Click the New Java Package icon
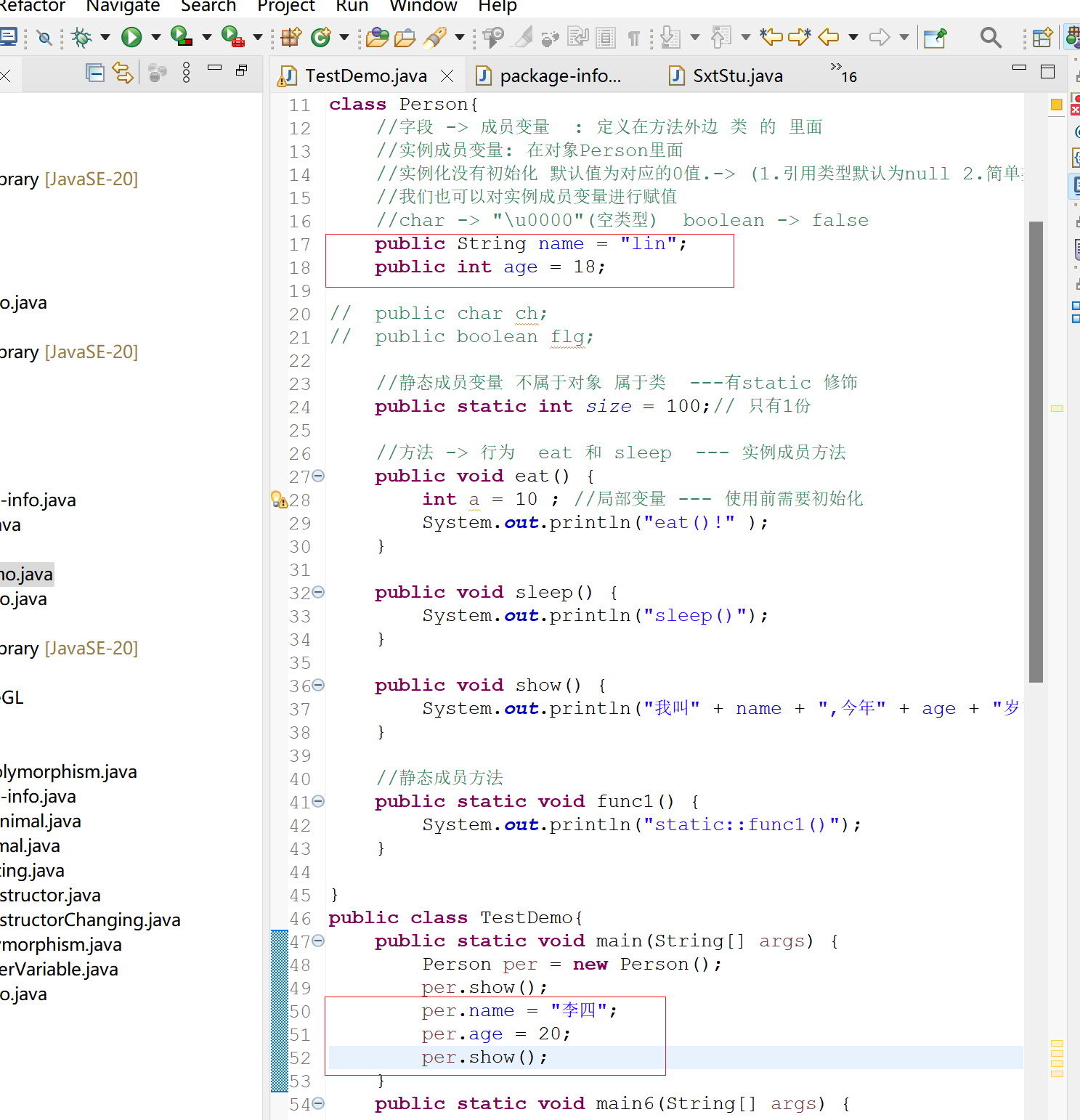Screen dimensions: 1080x1120 tap(291, 37)
